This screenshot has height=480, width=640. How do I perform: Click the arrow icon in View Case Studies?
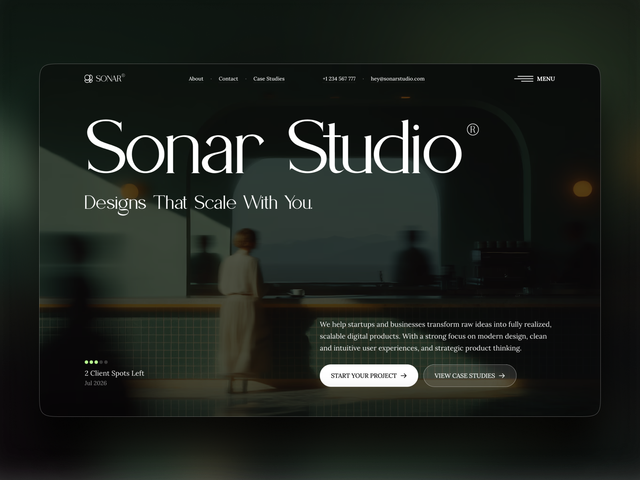[502, 376]
